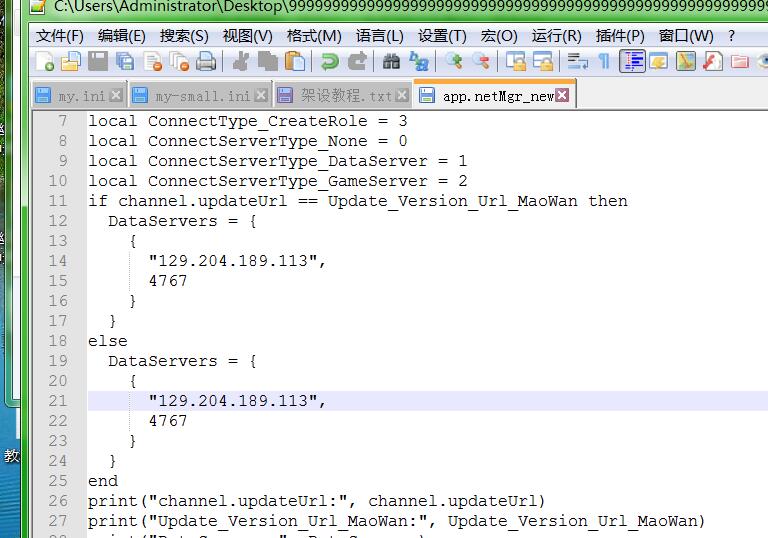The height and width of the screenshot is (538, 768).
Task: Zoom out using the magnifier minus icon
Action: click(x=481, y=62)
